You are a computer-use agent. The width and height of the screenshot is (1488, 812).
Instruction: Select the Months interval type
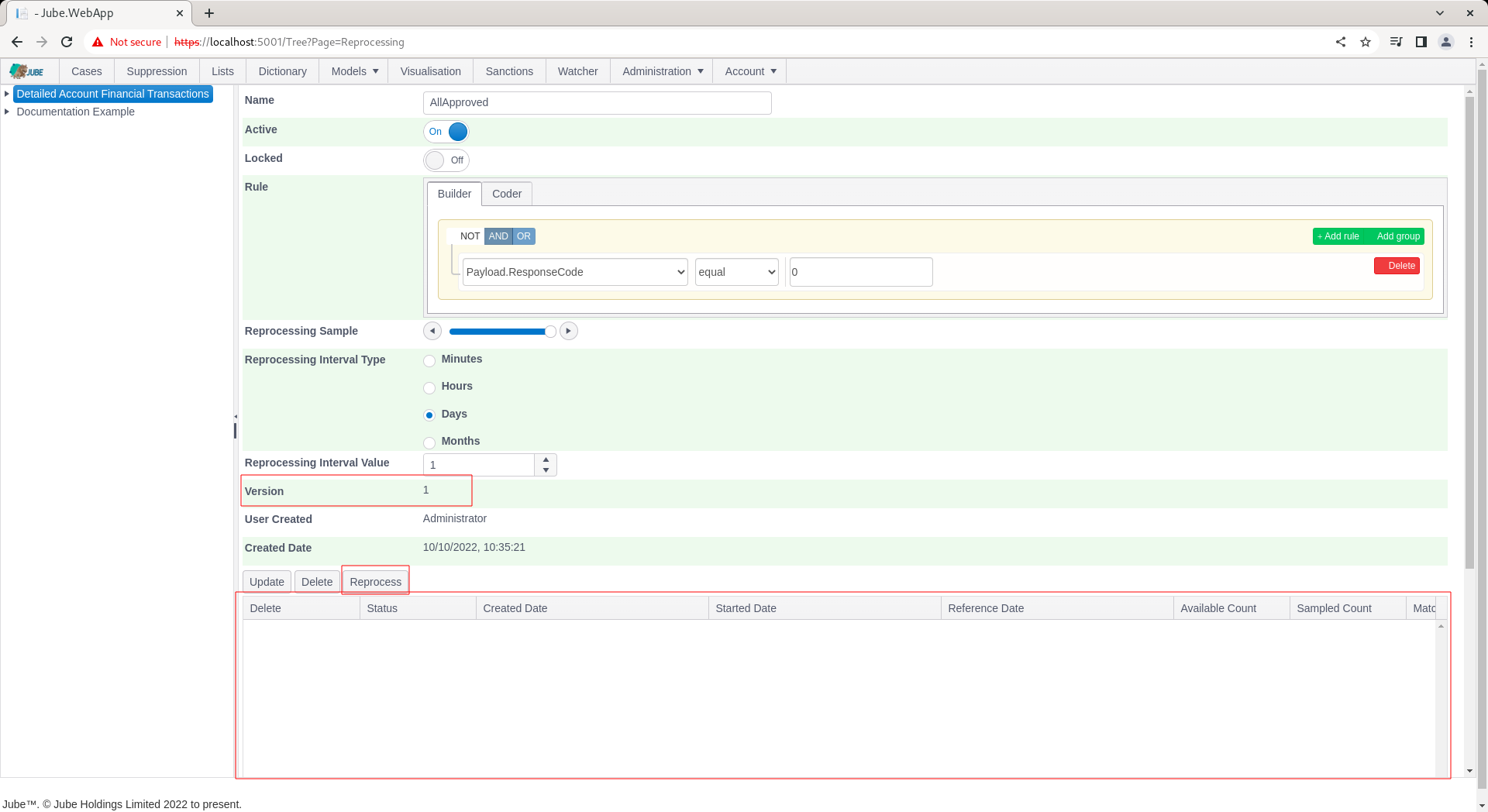coord(429,443)
